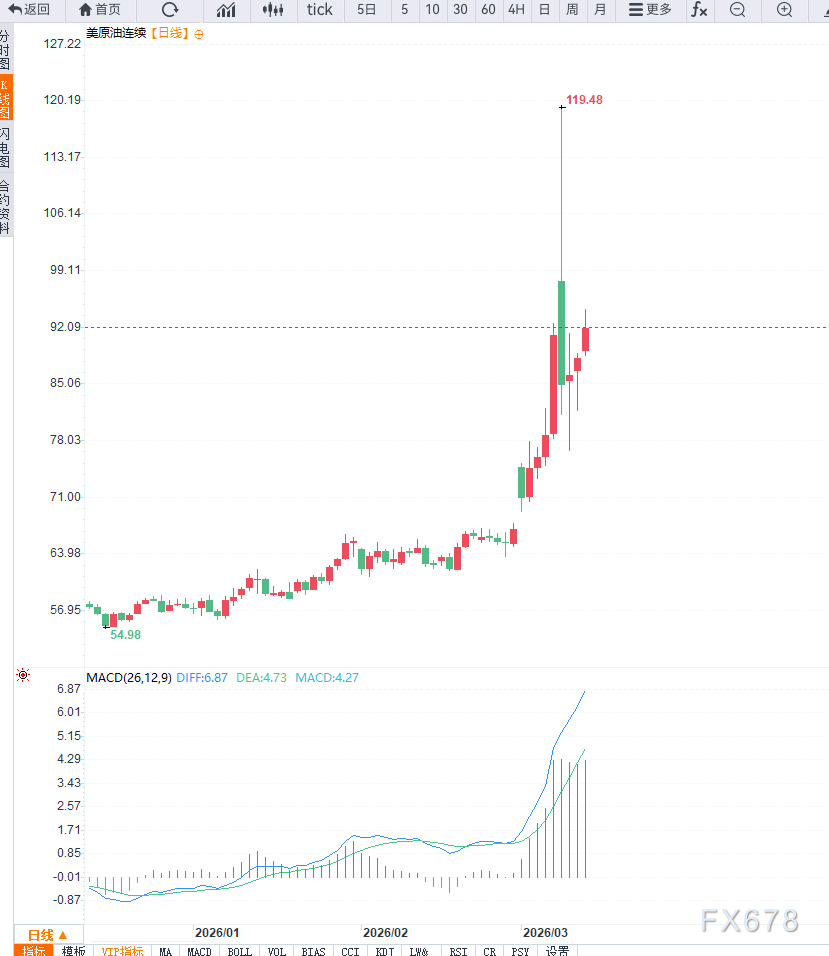Click the MACD settings sun icon
The width and height of the screenshot is (829, 956).
23,677
